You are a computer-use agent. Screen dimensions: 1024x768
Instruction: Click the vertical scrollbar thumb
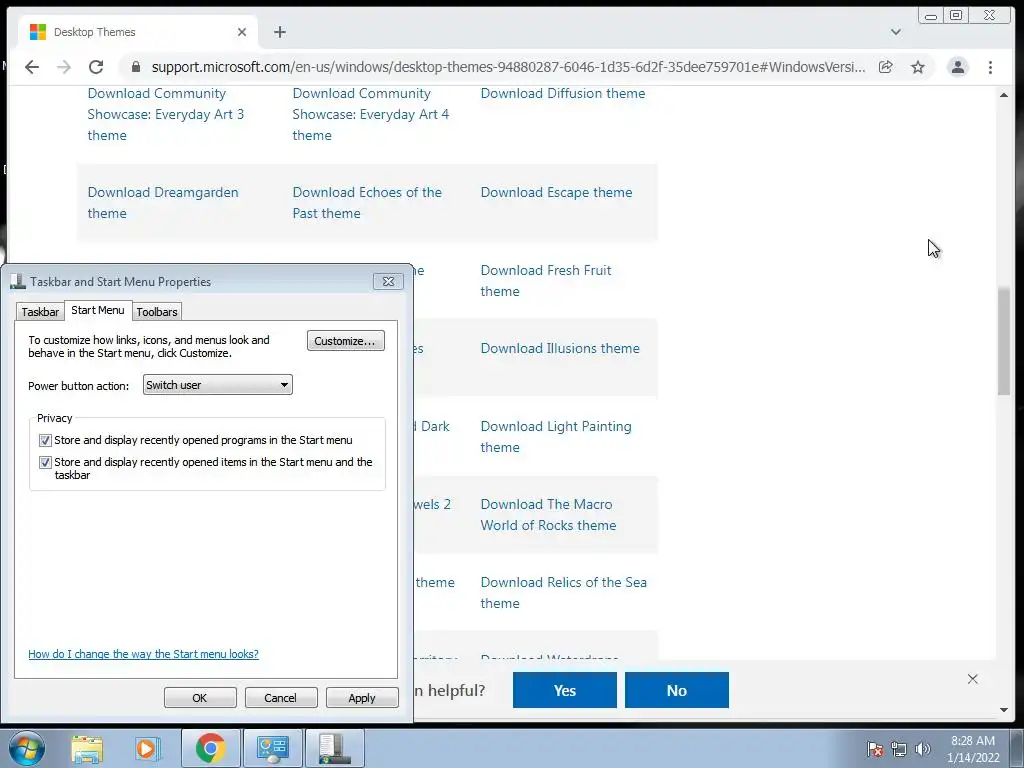(x=1004, y=340)
